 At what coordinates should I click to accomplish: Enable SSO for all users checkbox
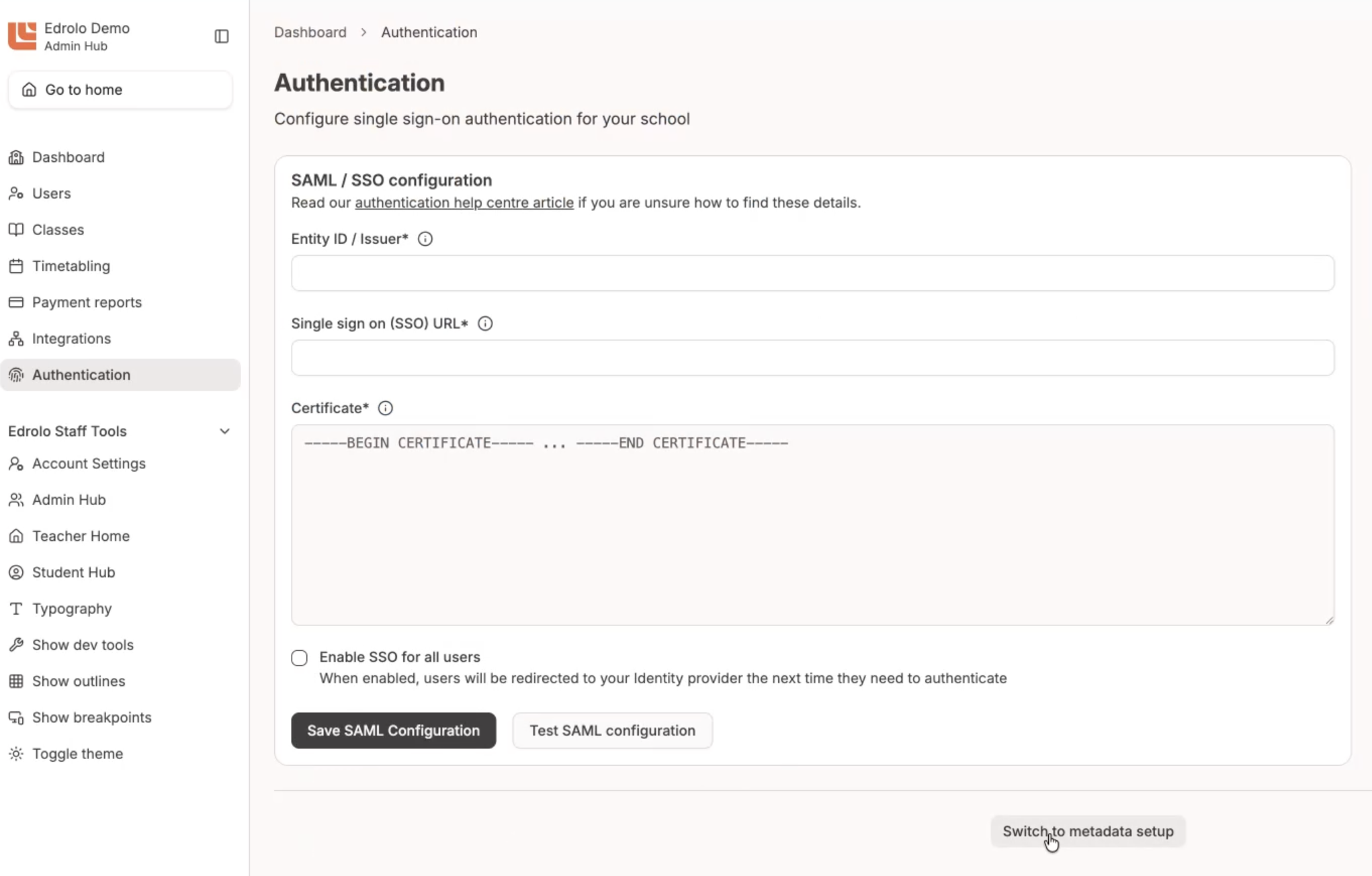(300, 658)
